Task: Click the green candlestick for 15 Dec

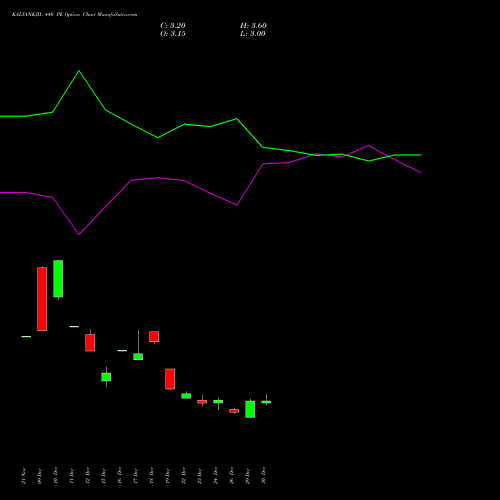Action: 106,377
